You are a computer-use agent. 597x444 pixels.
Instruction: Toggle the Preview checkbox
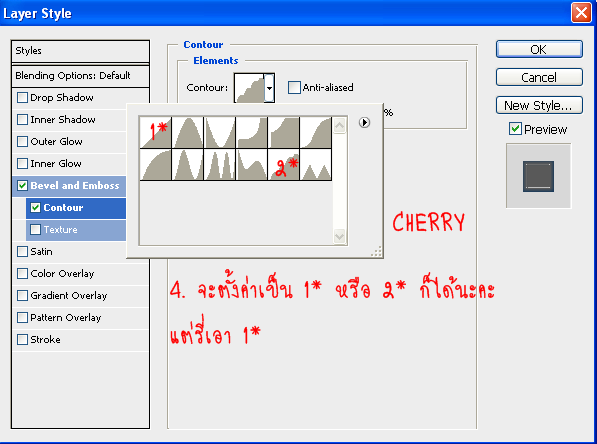point(515,129)
